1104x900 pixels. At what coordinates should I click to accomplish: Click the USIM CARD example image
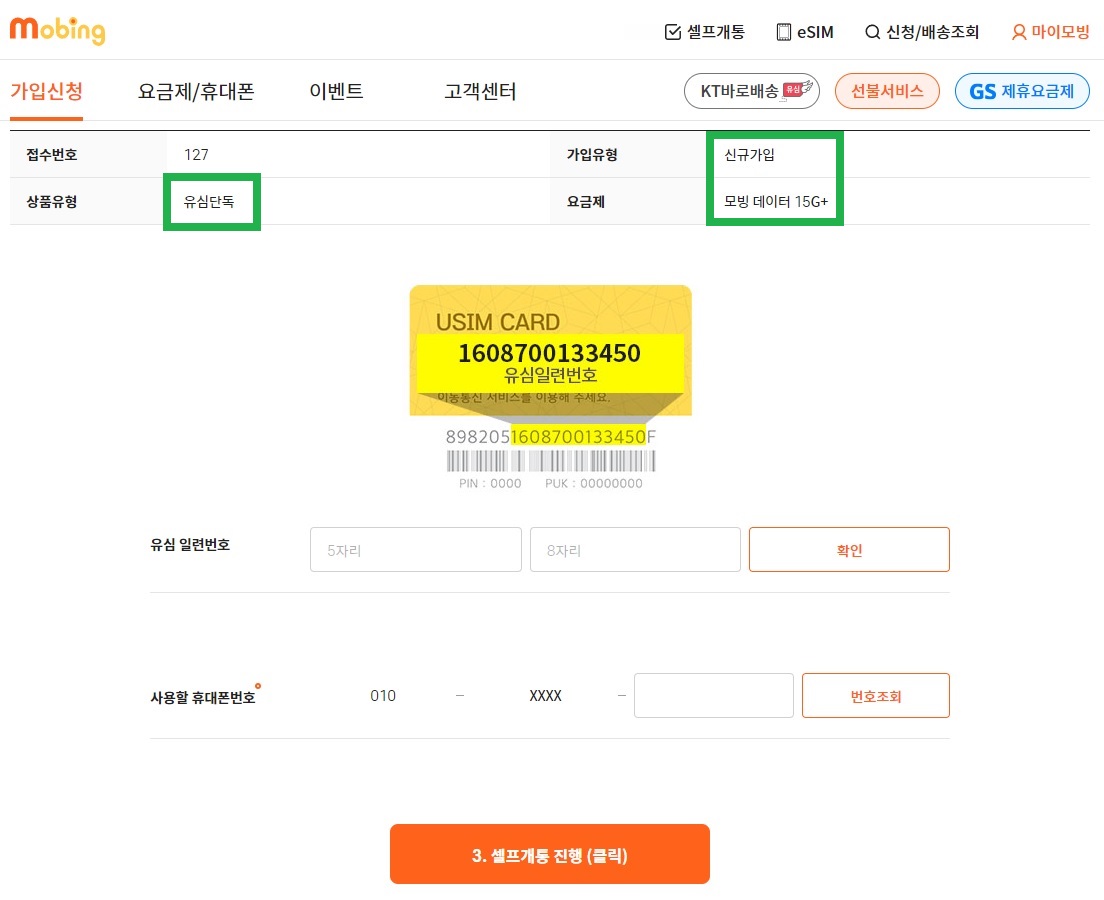point(551,349)
